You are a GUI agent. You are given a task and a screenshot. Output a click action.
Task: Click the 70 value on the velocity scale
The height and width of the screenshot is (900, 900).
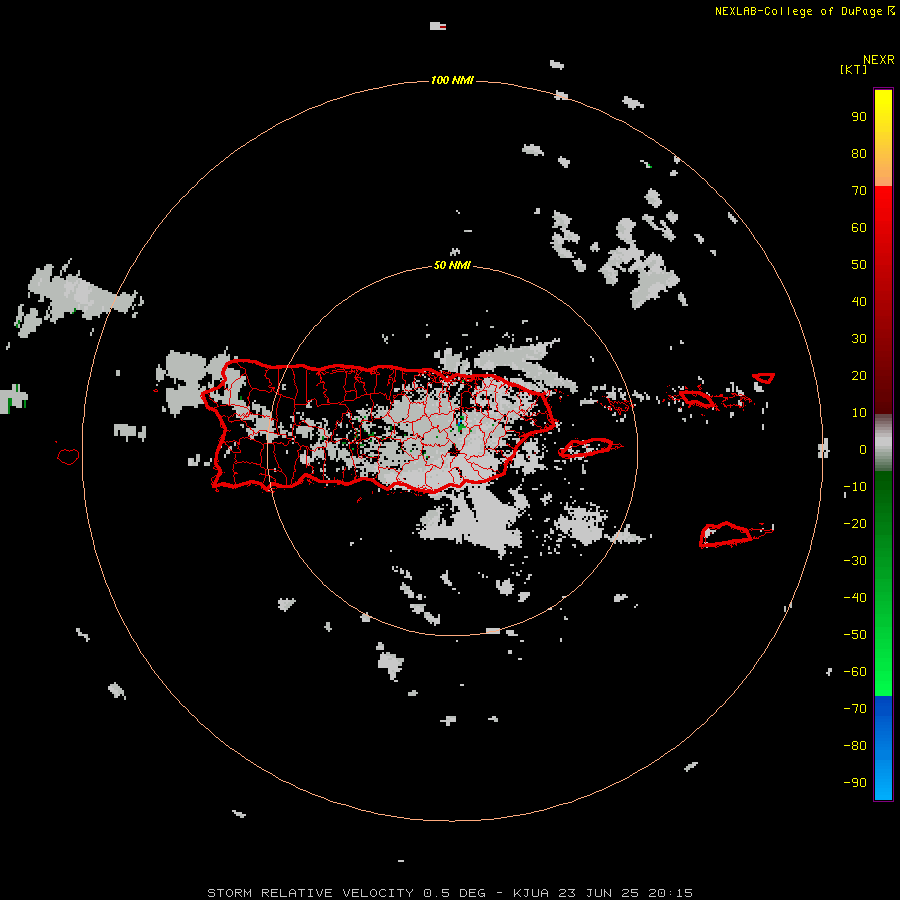[859, 191]
